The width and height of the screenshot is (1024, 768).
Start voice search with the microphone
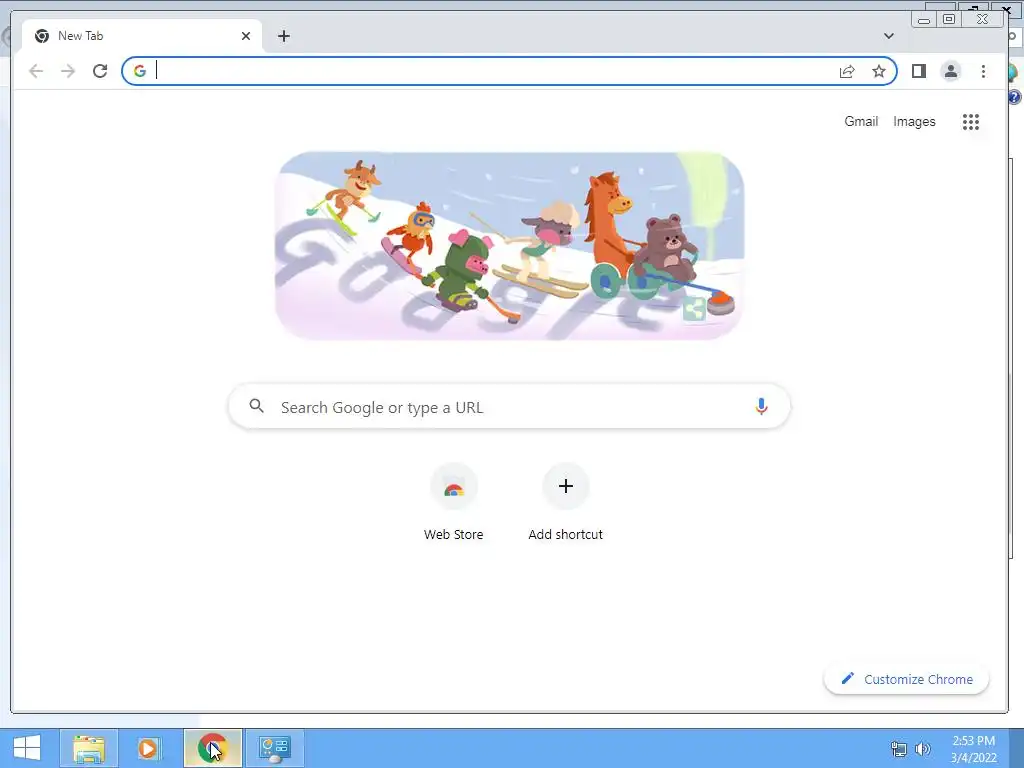[761, 406]
